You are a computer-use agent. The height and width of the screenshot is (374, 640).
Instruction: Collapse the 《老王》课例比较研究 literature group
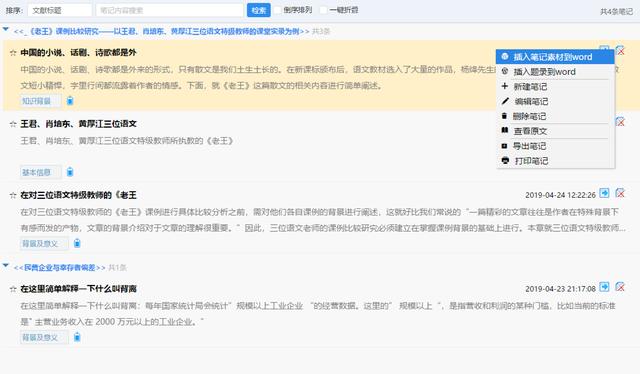pyautogui.click(x=6, y=29)
